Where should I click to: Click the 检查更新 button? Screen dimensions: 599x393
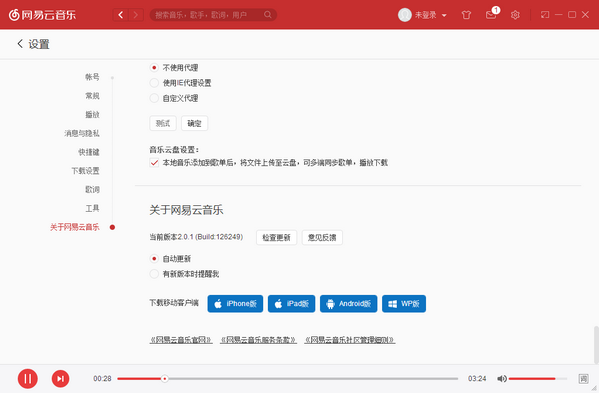(x=276, y=238)
